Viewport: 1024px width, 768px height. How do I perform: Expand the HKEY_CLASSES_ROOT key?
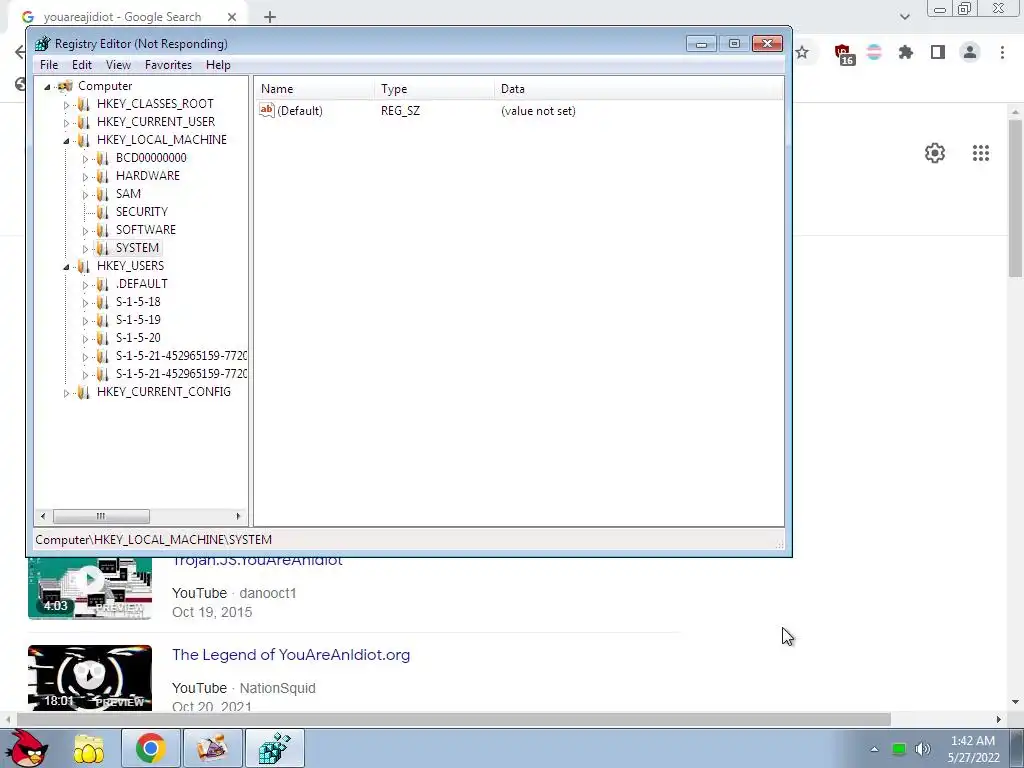point(66,104)
